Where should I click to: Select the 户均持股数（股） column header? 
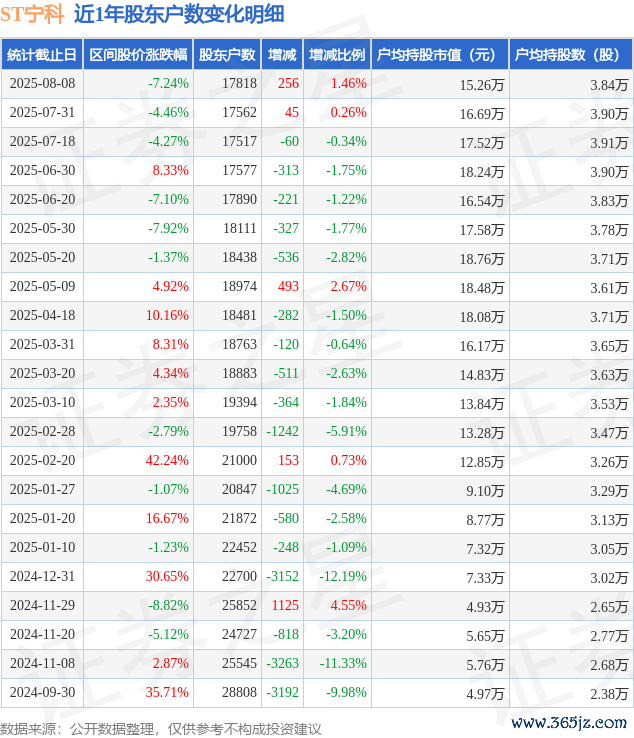pyautogui.click(x=571, y=55)
